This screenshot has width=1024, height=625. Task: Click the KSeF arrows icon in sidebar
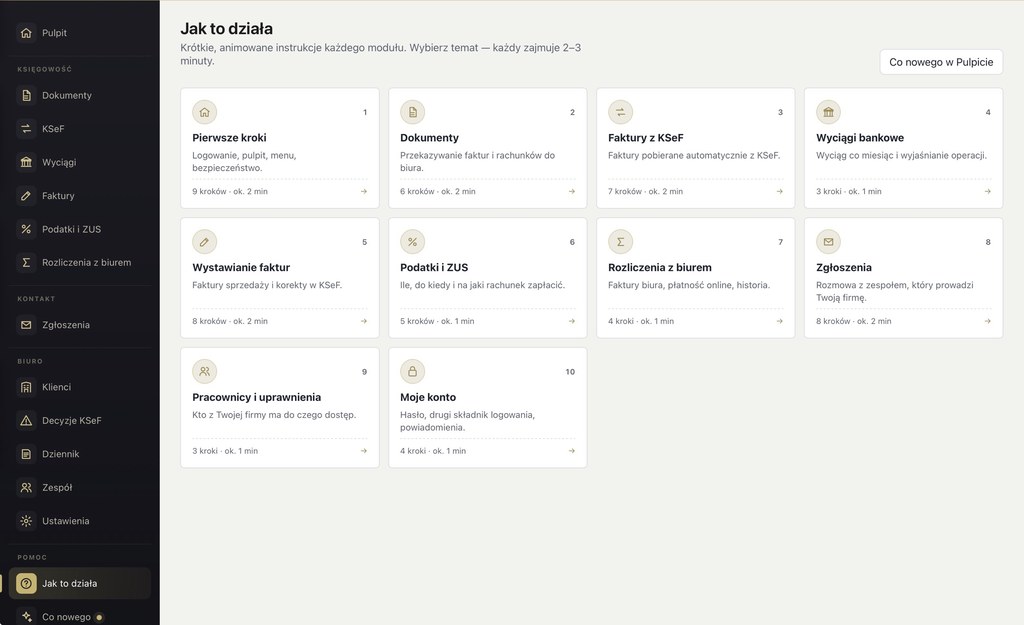[x=26, y=129]
